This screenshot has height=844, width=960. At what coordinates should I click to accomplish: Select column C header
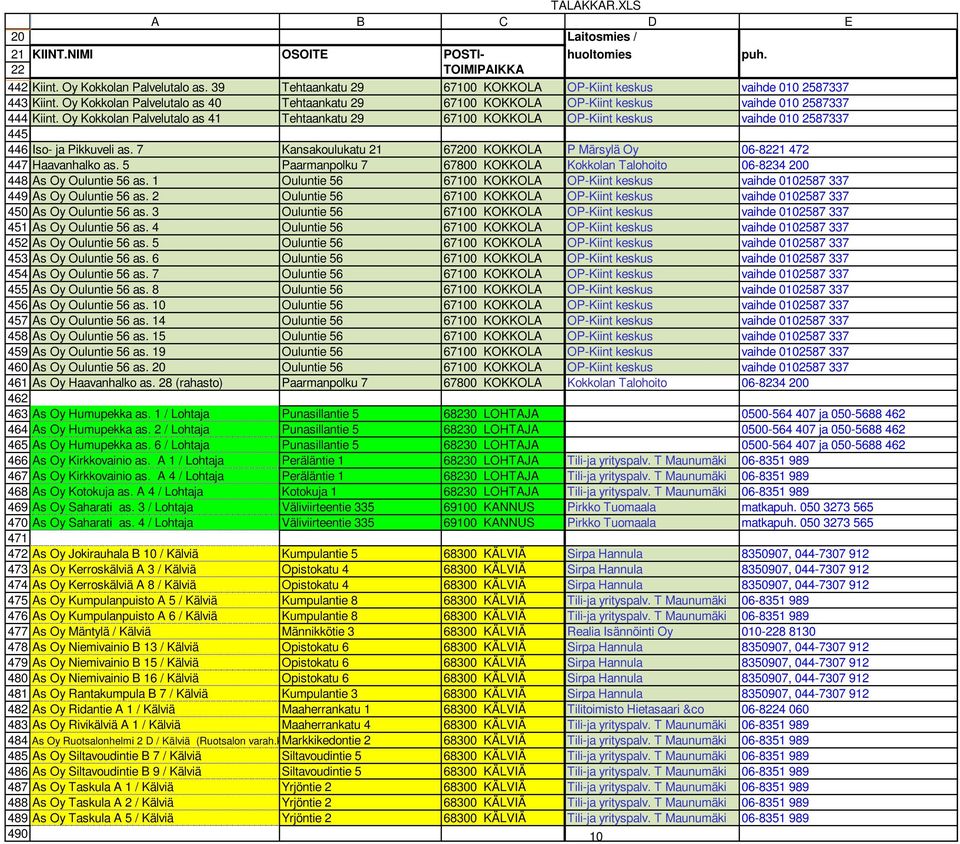[x=503, y=21]
